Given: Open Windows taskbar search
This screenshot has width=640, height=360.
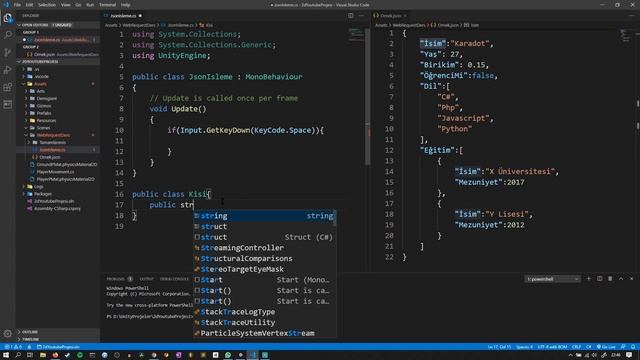Looking at the screenshot, I should [x=18, y=355].
